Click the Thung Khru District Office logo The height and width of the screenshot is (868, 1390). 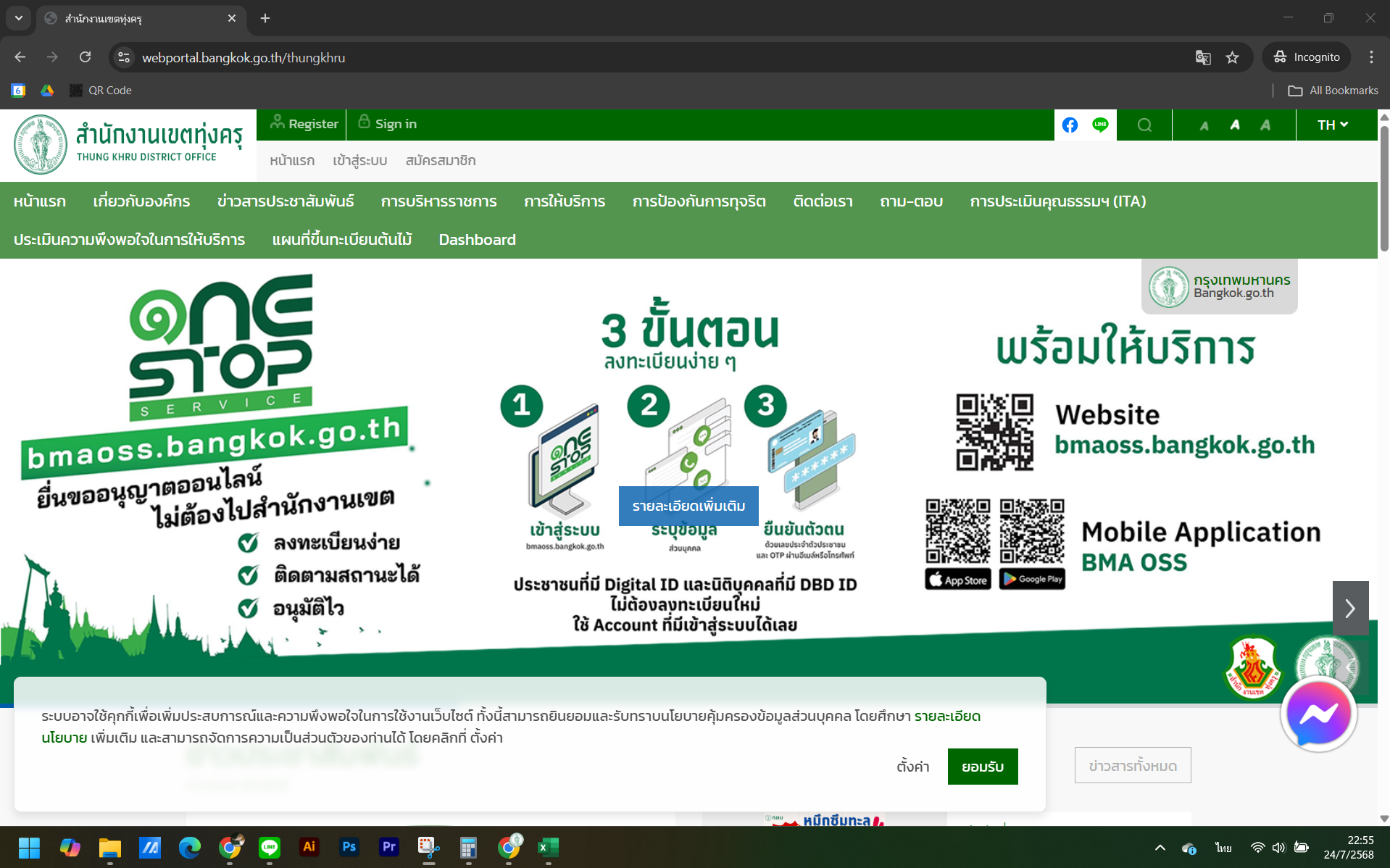tap(128, 145)
